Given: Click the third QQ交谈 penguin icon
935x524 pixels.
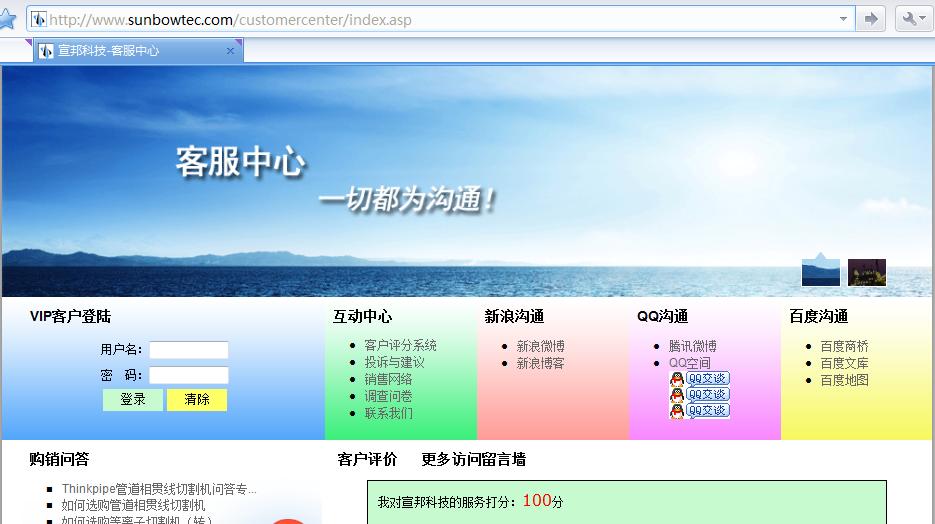Looking at the screenshot, I should (x=678, y=411).
